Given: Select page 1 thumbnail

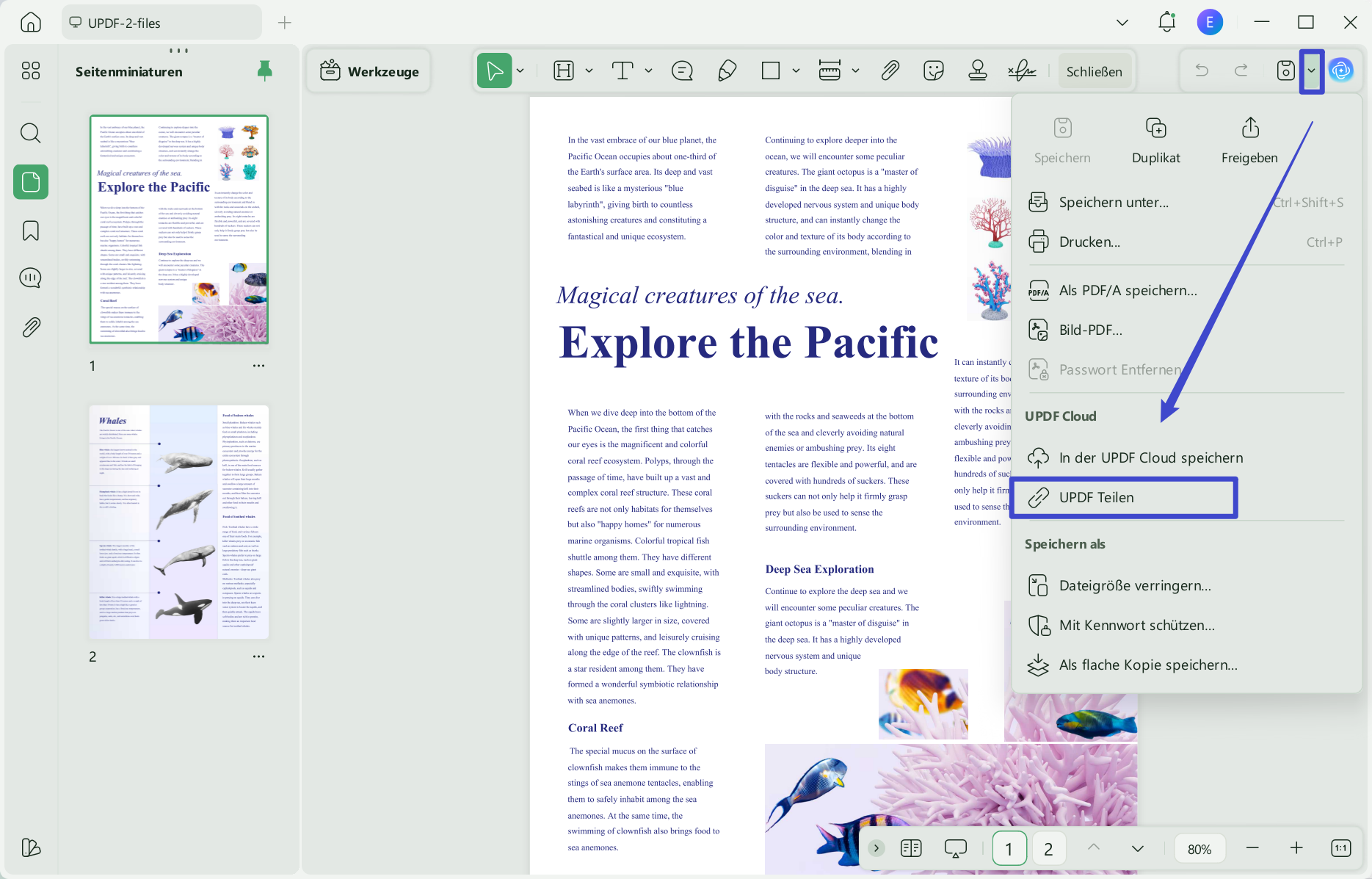Looking at the screenshot, I should point(179,229).
